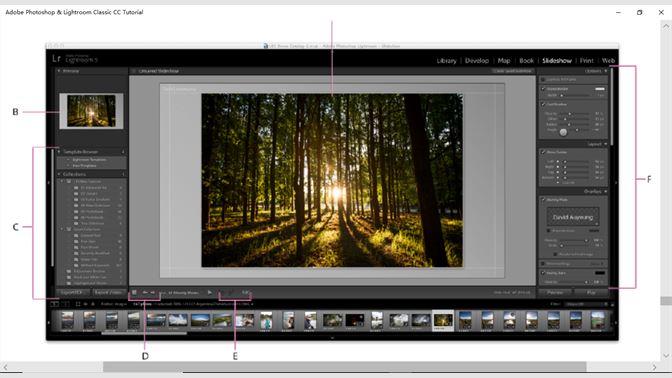Switch to the Develop module

click(477, 61)
